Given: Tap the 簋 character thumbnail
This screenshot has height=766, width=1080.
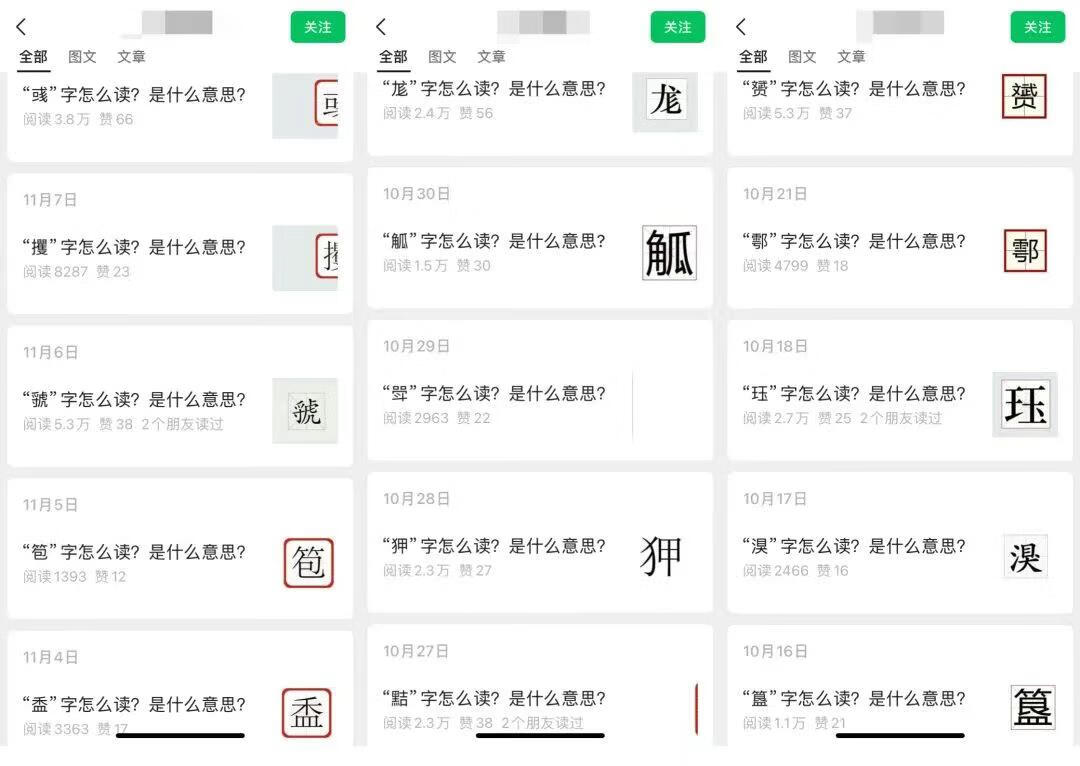Looking at the screenshot, I should [1023, 706].
